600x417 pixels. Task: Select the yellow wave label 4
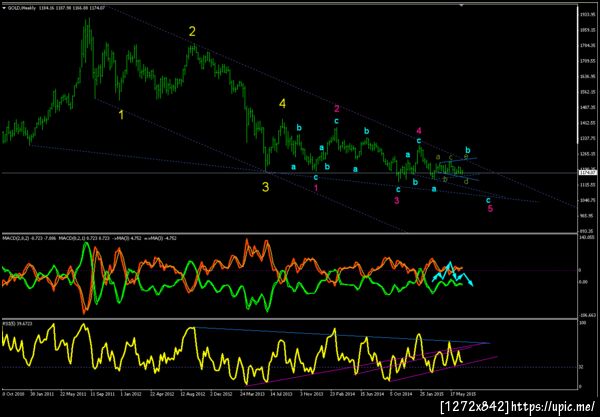point(282,103)
